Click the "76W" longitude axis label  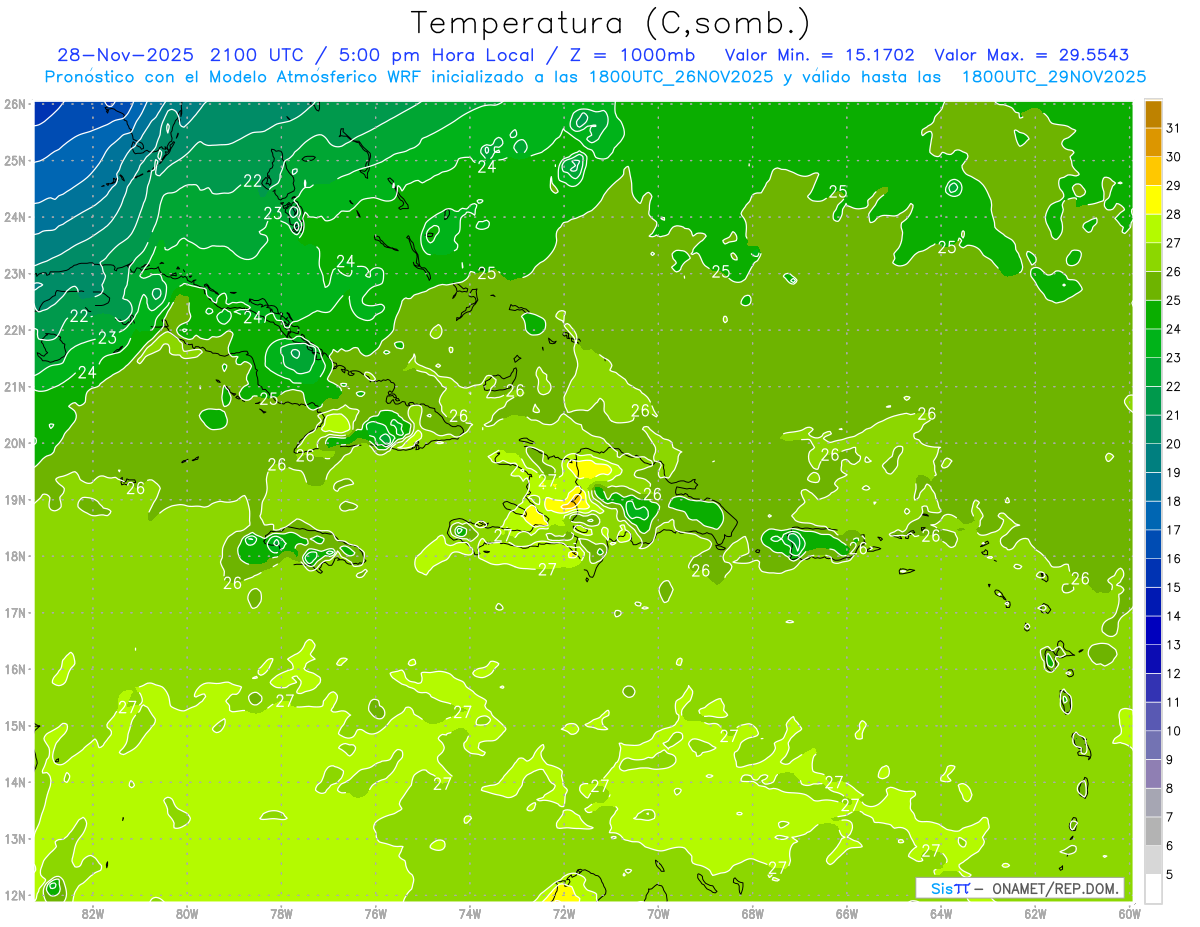pyautogui.click(x=375, y=913)
